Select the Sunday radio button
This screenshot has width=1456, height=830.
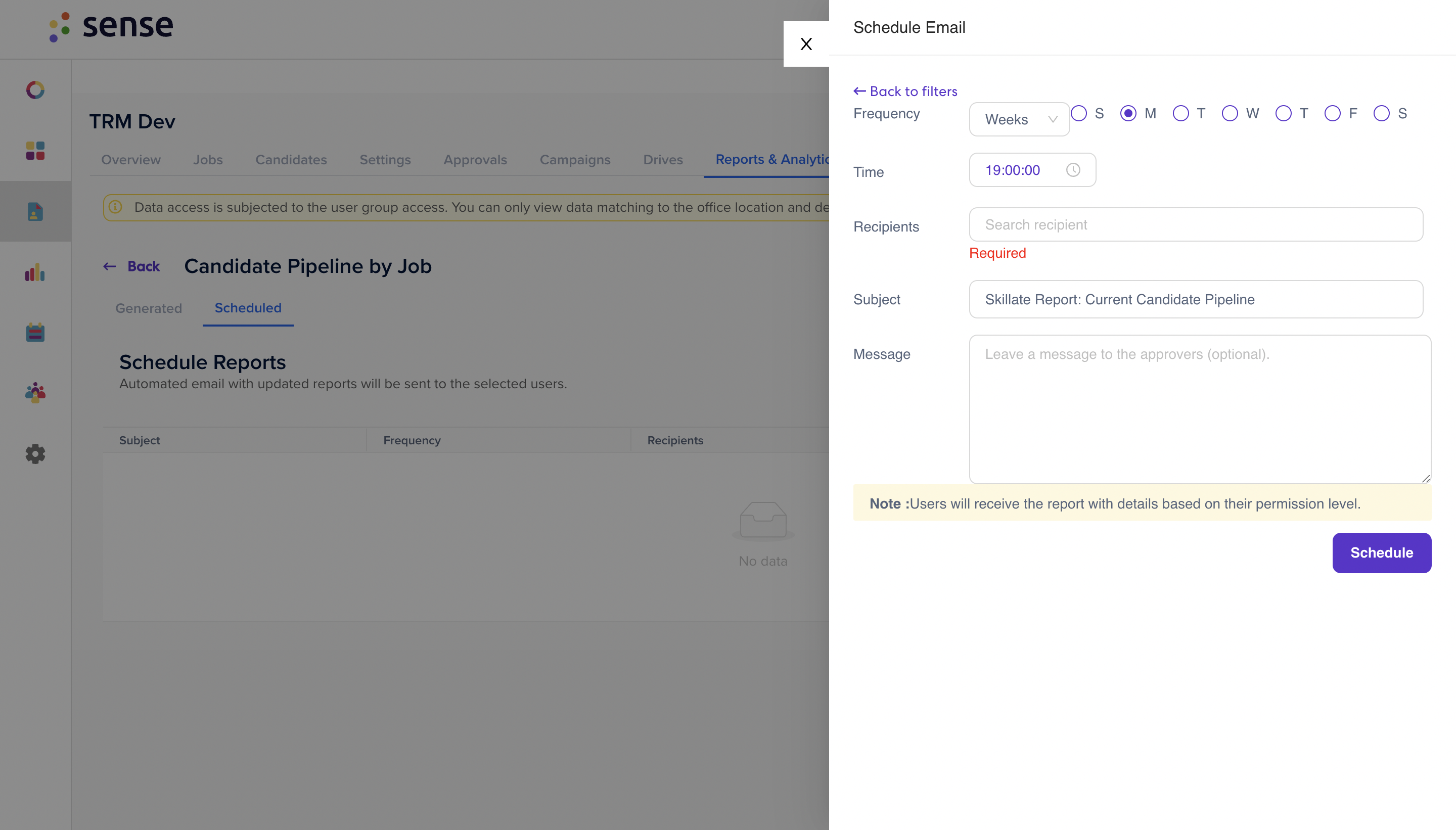(x=1079, y=113)
